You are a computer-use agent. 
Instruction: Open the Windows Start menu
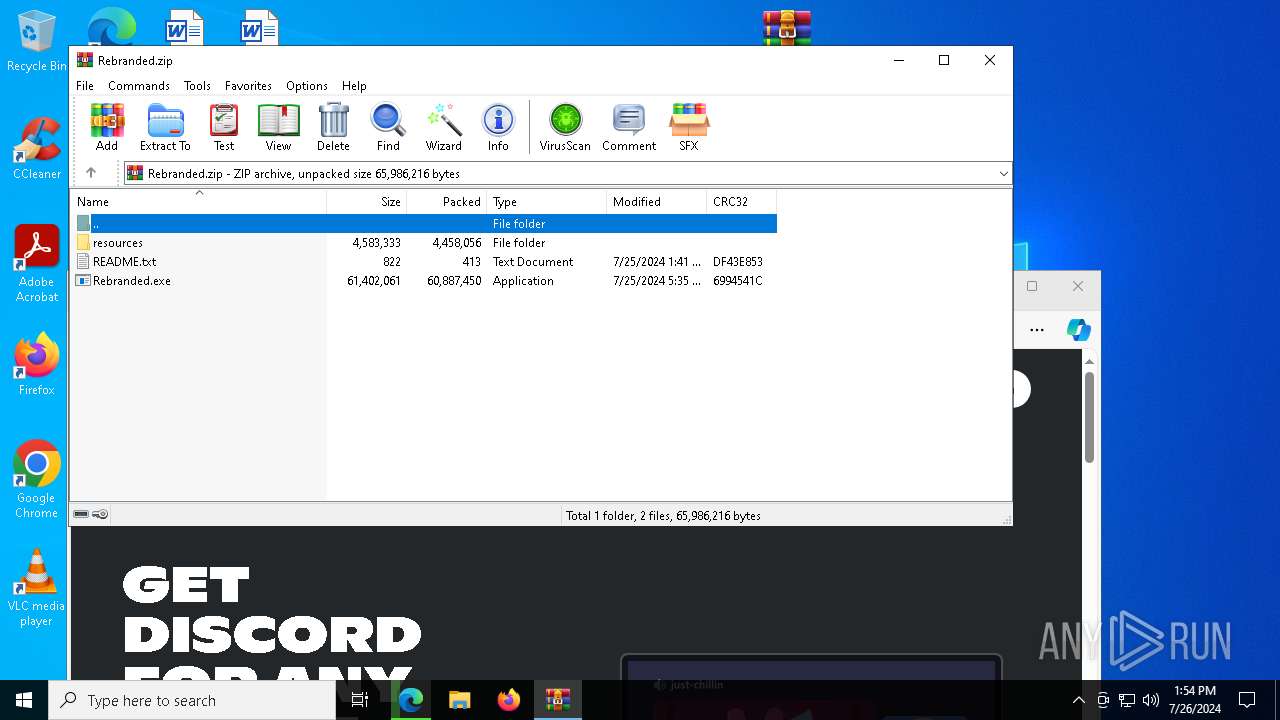tap(24, 700)
